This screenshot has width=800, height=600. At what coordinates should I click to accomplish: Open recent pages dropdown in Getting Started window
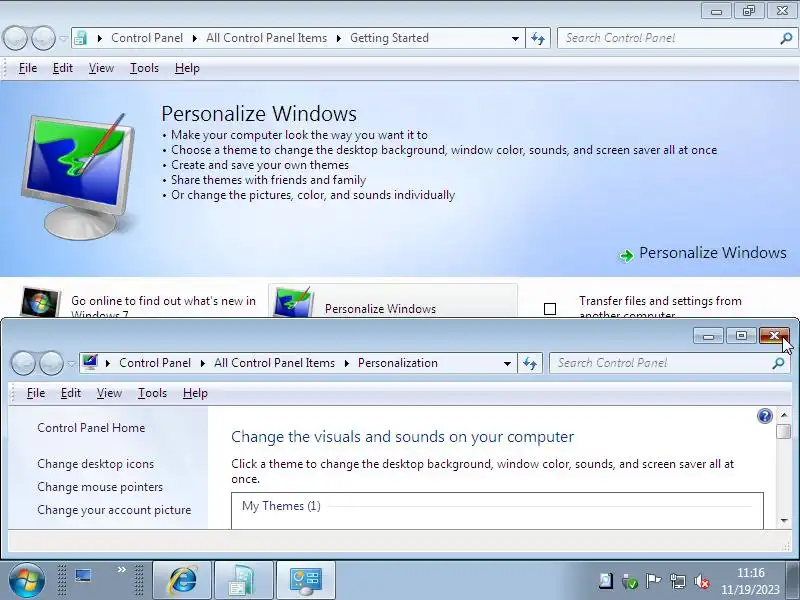pos(63,38)
